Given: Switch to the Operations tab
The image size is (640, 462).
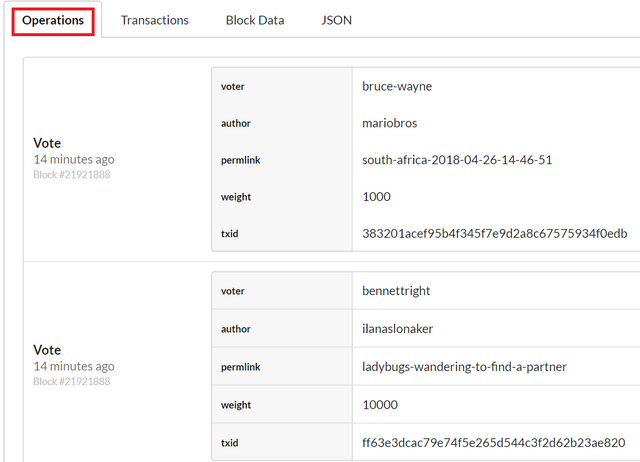Looking at the screenshot, I should 53,20.
